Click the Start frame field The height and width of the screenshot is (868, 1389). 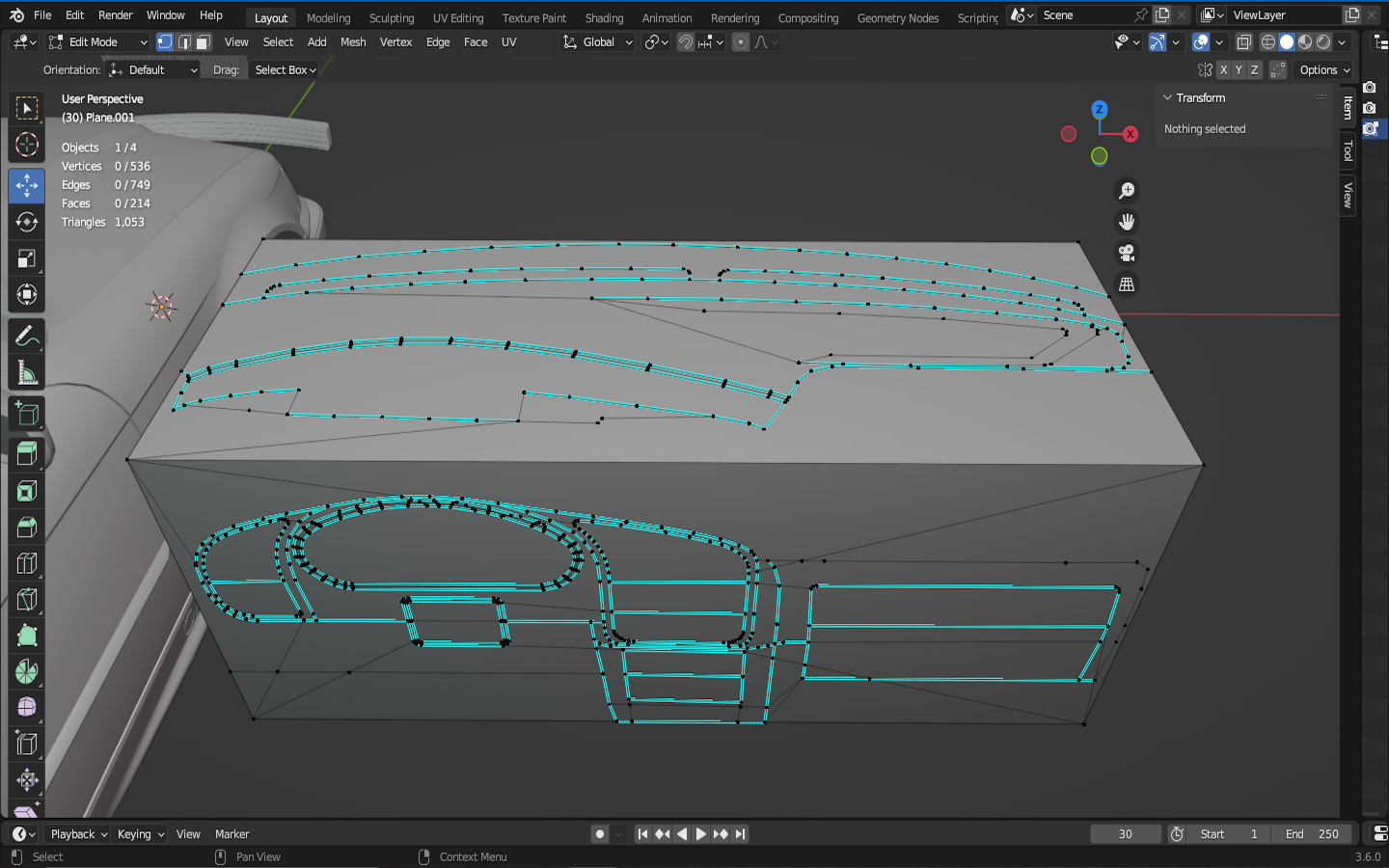1229,834
